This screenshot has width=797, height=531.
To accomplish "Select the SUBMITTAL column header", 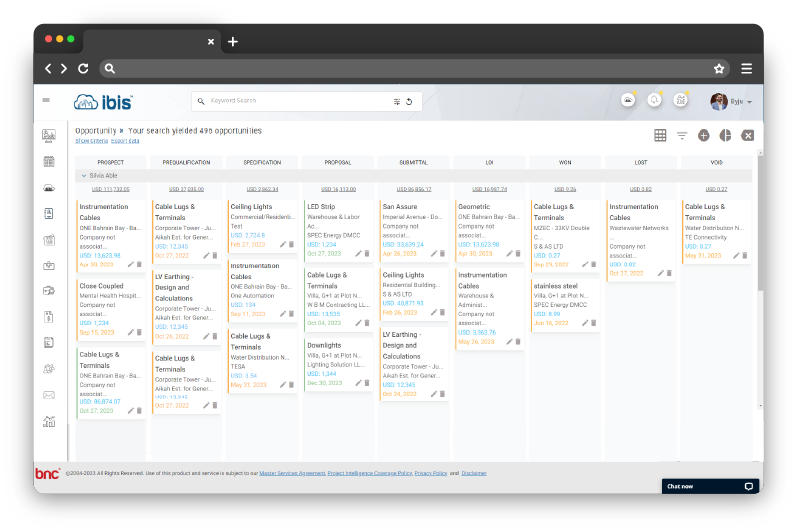I will 413,162.
